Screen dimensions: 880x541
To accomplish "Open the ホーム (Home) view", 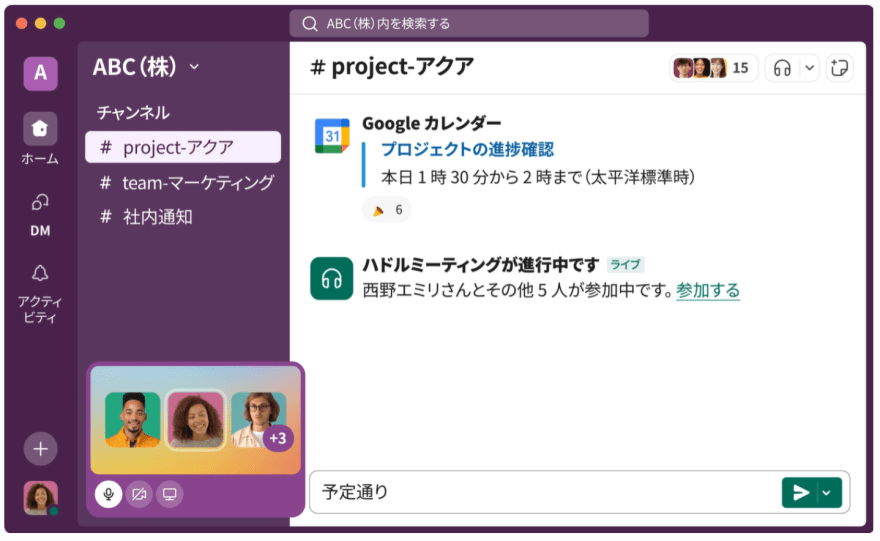I will [40, 139].
